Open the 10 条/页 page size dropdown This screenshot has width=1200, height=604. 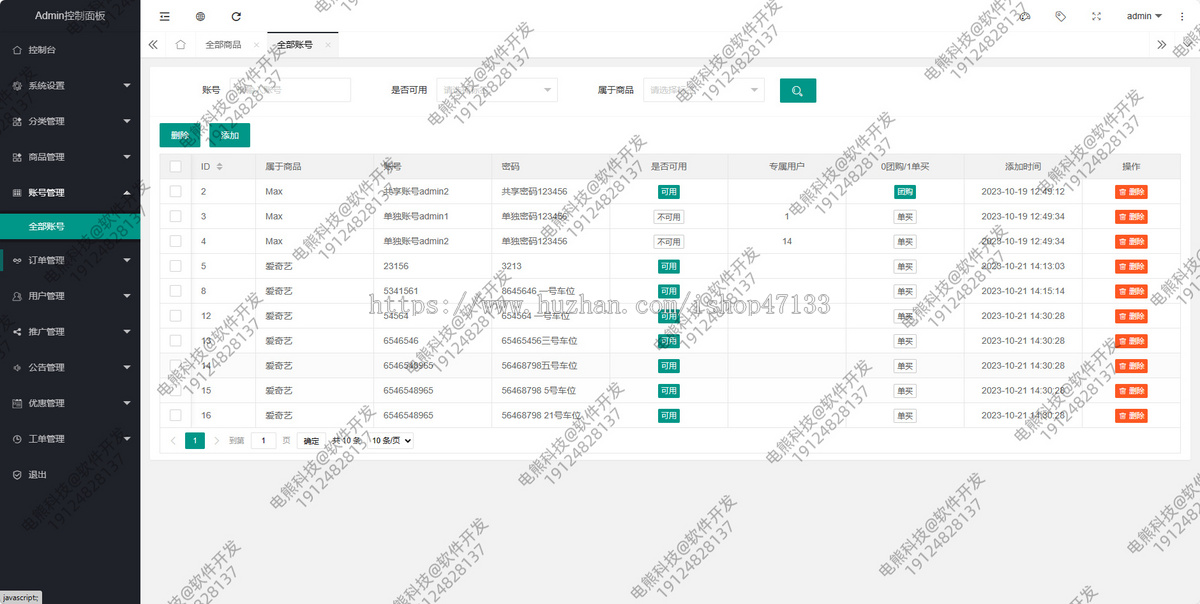[x=391, y=440]
